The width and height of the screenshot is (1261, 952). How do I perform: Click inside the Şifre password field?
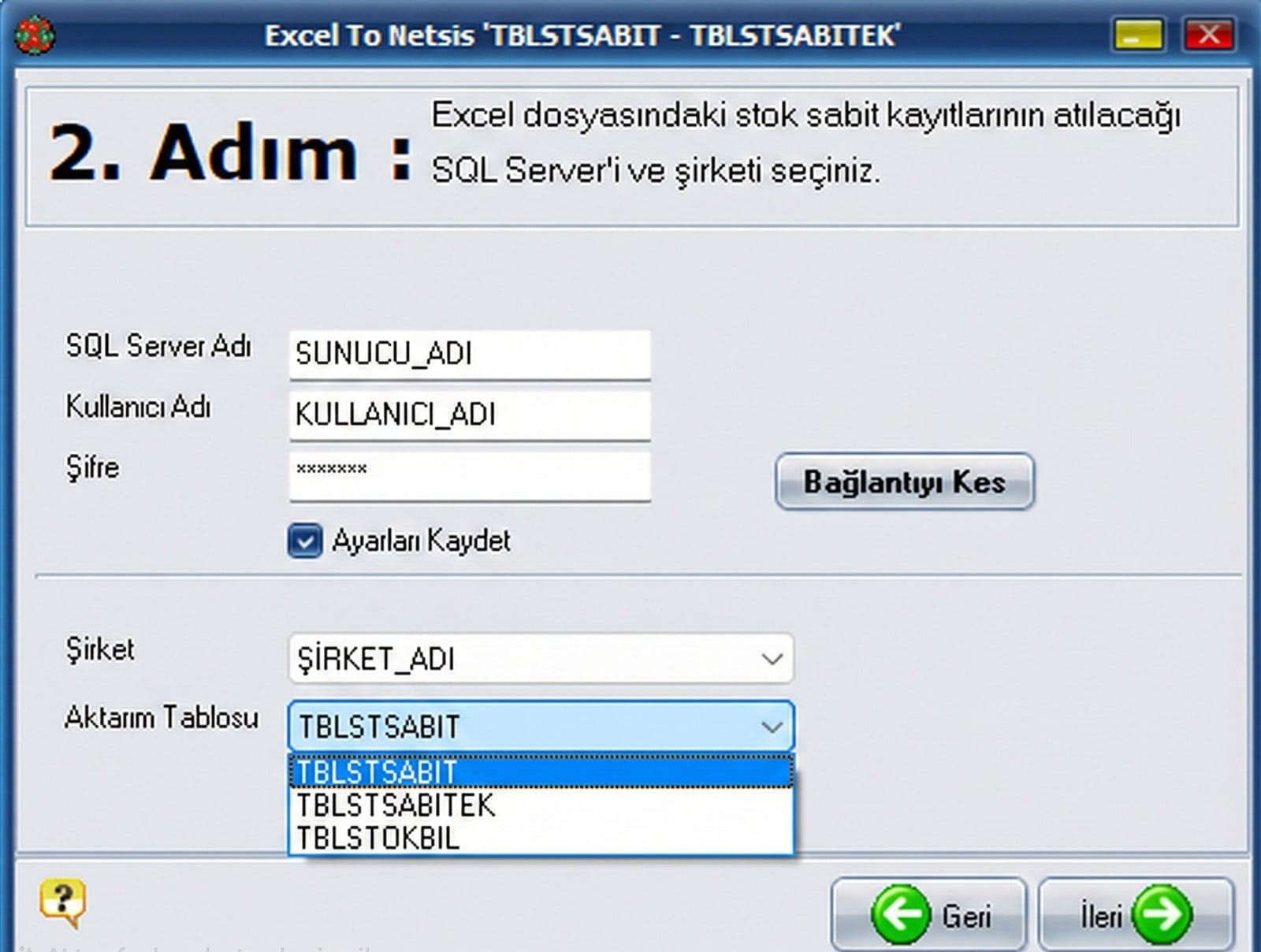click(469, 474)
